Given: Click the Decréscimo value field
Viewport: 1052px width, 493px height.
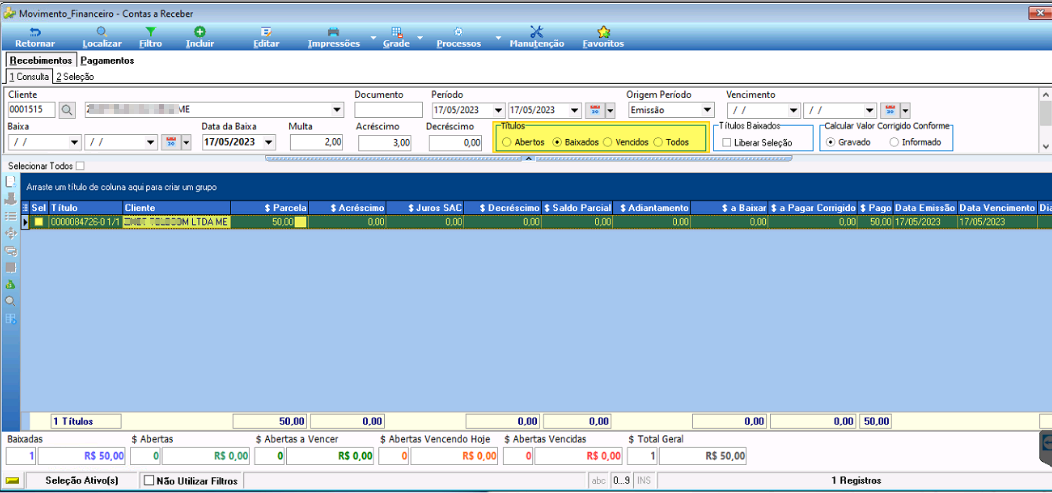Looking at the screenshot, I should coord(456,142).
